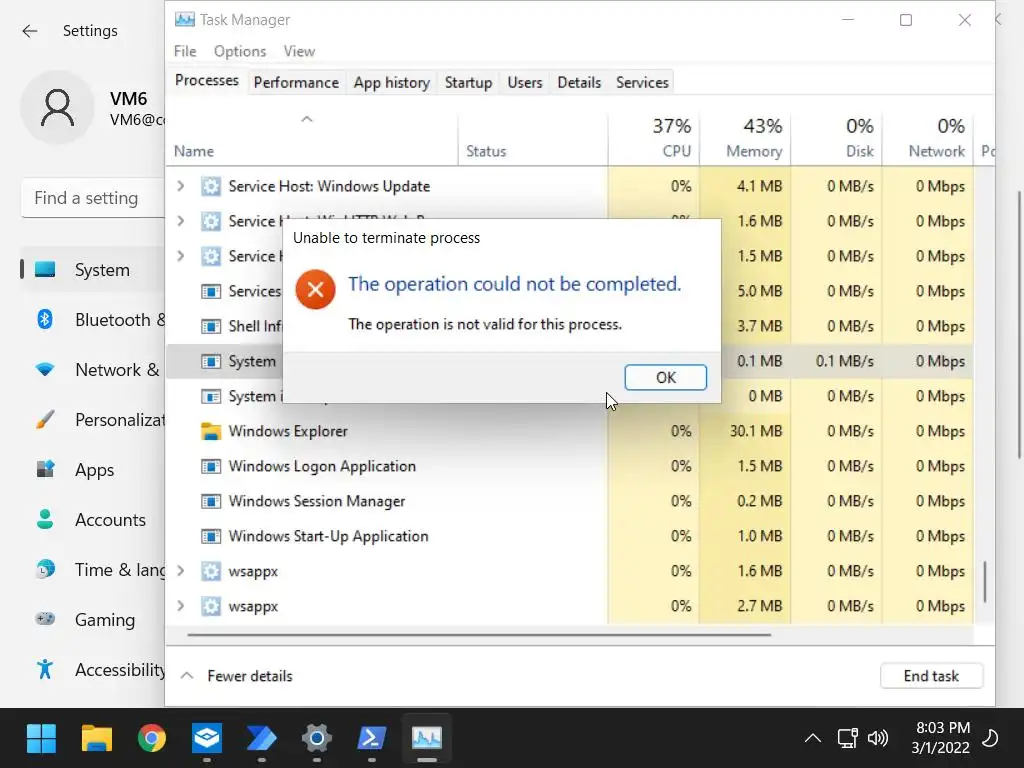Switch to the App history tab
Screen dimensions: 1024x768
392,82
